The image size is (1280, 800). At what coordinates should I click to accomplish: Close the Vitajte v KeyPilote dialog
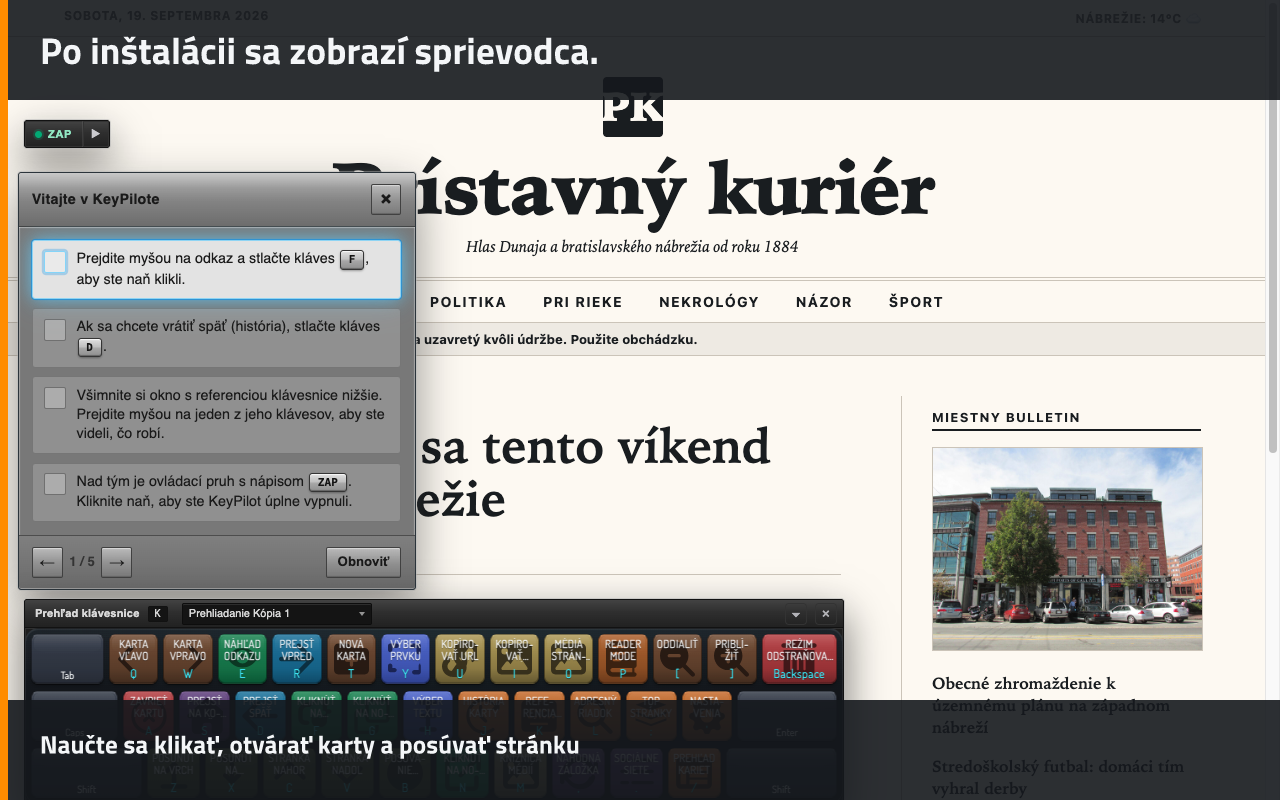(386, 199)
